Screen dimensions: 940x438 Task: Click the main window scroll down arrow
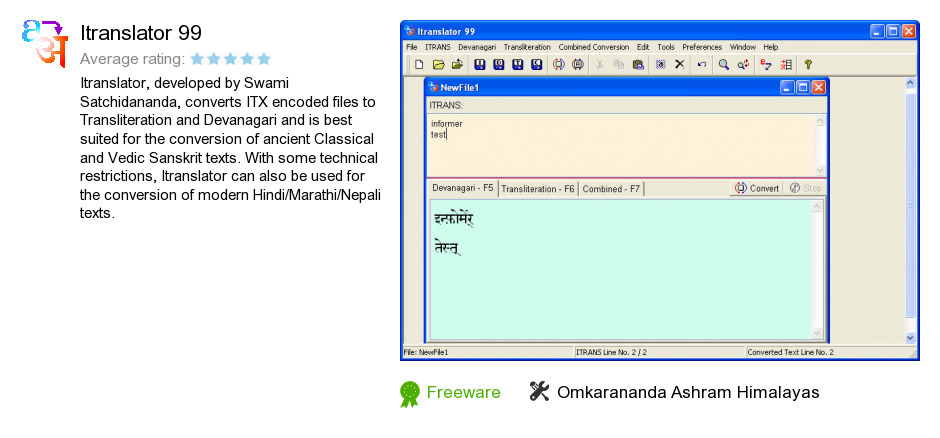click(x=911, y=337)
